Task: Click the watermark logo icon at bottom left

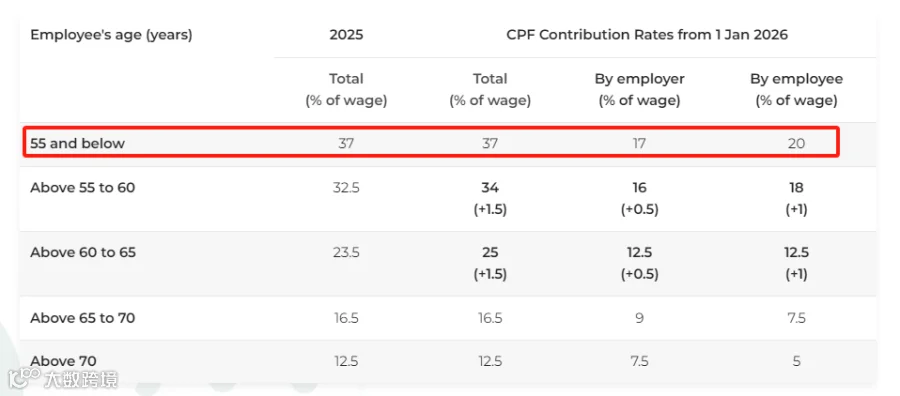Action: click(x=24, y=379)
